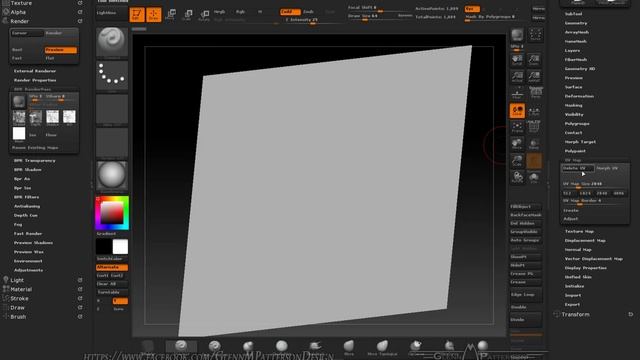Image resolution: width=640 pixels, height=360 pixels.
Task: Click the Zoom canvas icon
Action: (534, 60)
